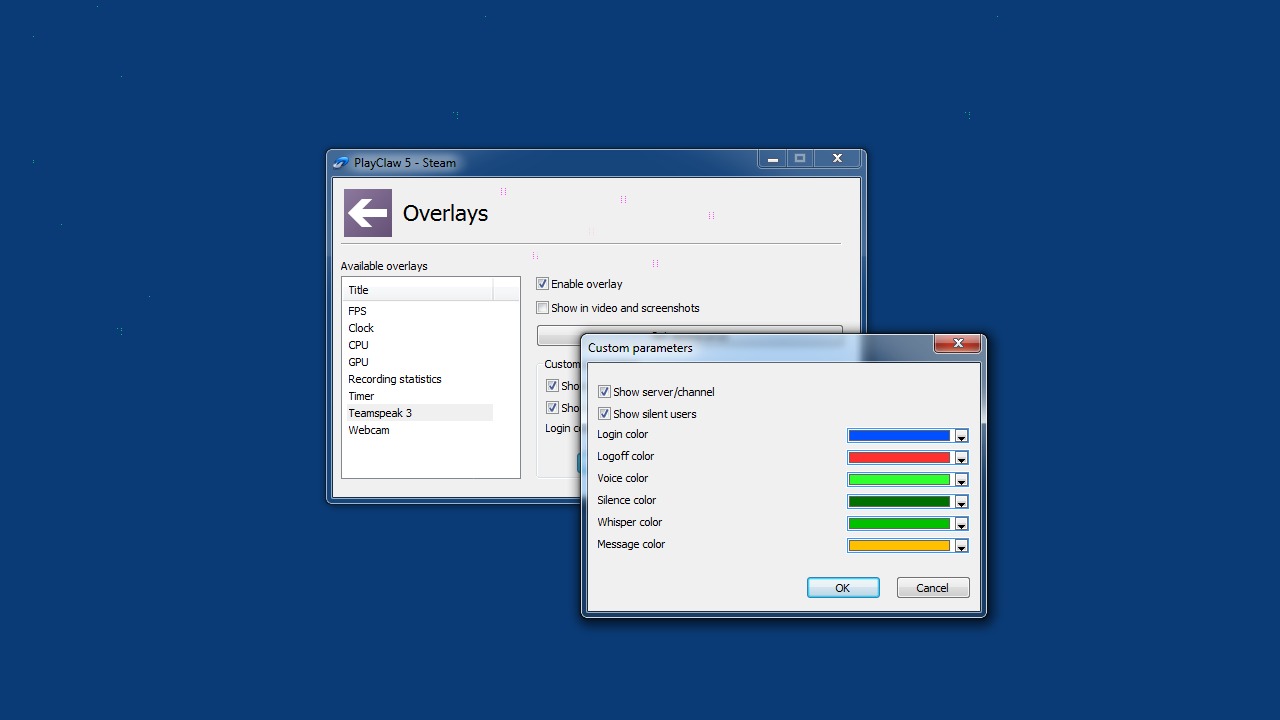Select the Teamspeak 3 overlay
Viewport: 1280px width, 720px height.
[x=380, y=412]
